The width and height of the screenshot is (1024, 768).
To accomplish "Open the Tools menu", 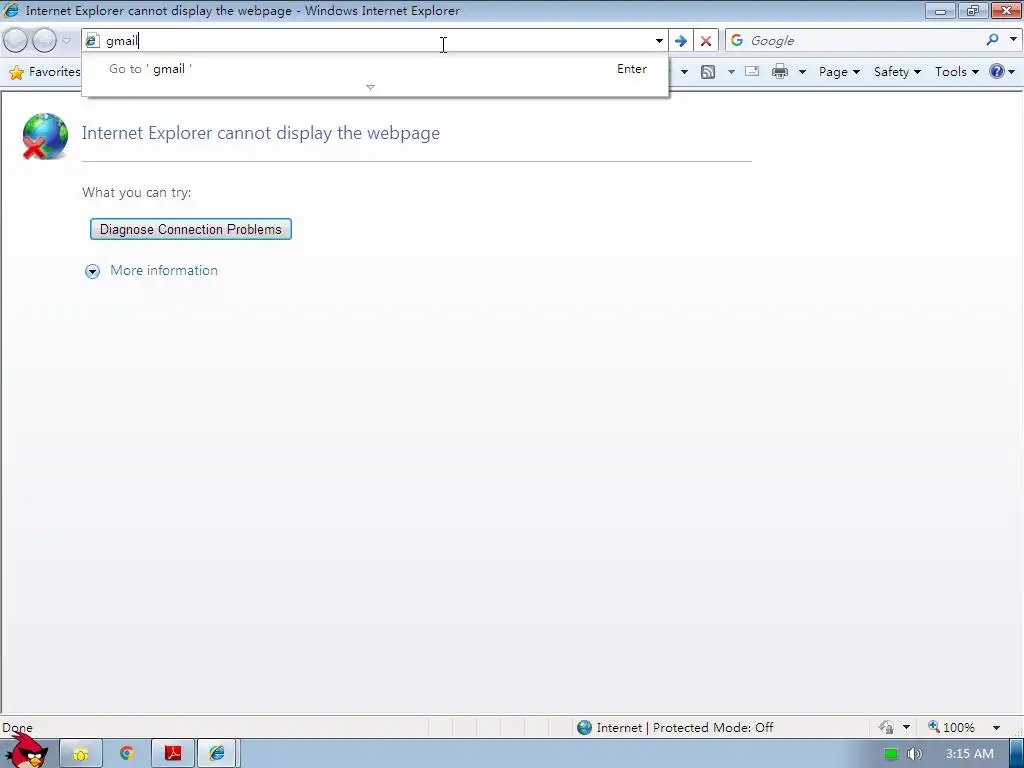I will [x=957, y=72].
